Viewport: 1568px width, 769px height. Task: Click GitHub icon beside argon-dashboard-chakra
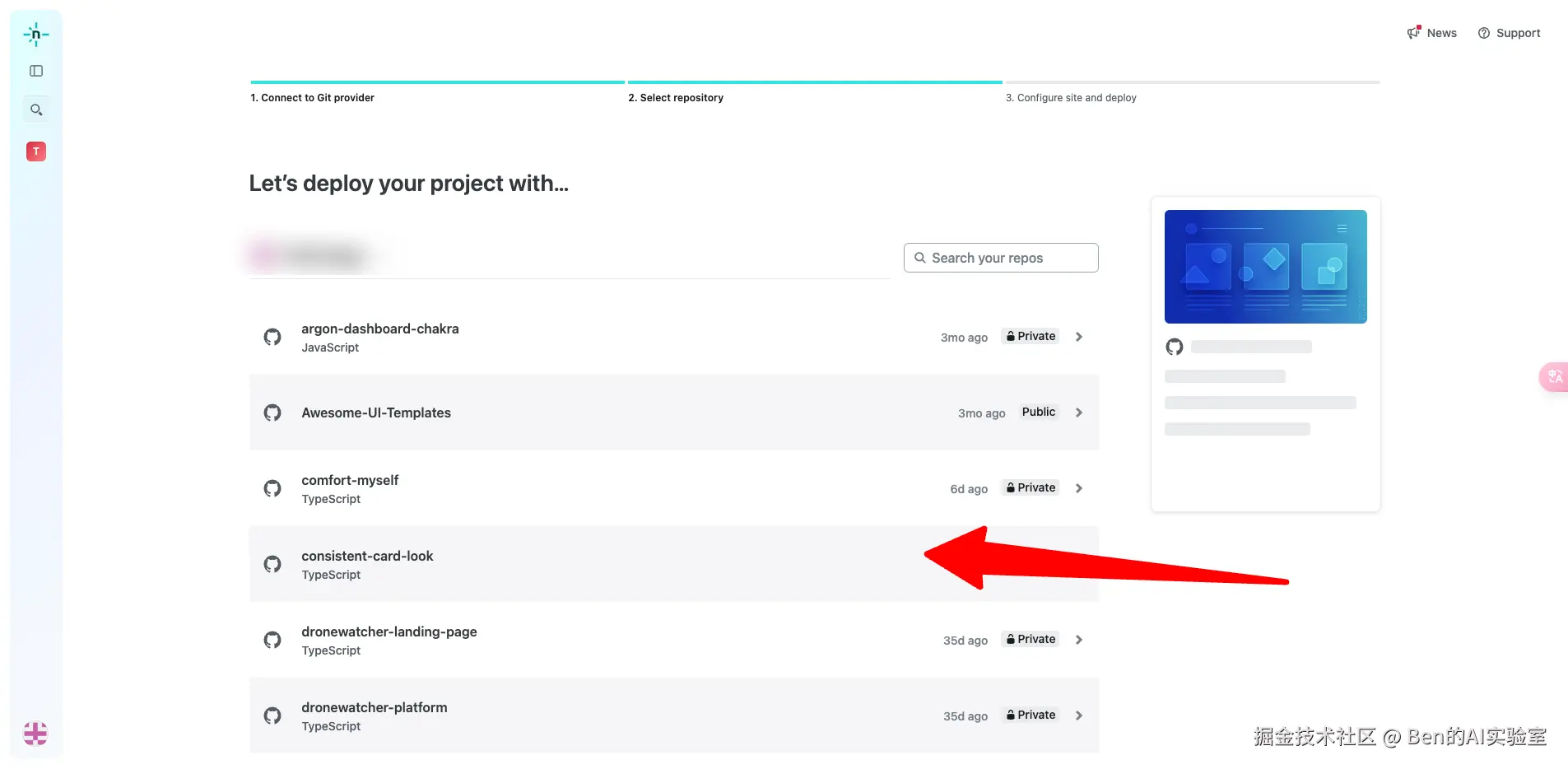[272, 337]
